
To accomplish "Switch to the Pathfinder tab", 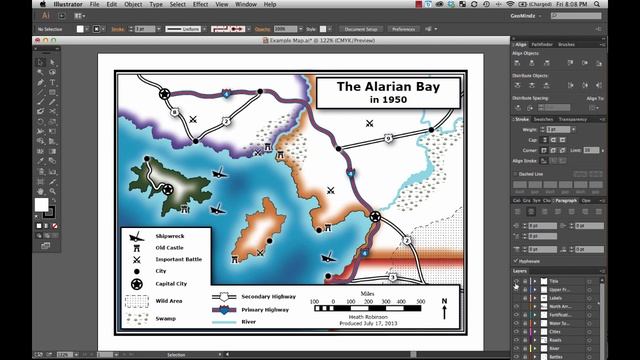I will pyautogui.click(x=542, y=44).
